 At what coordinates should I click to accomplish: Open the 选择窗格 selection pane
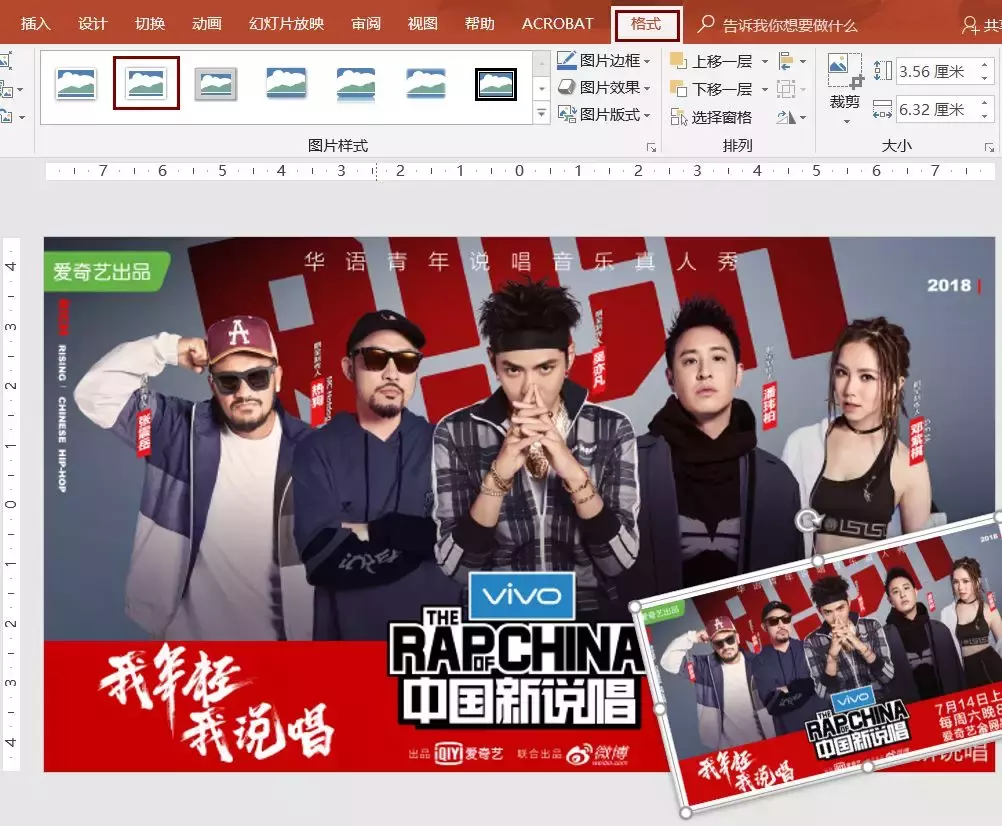point(711,118)
